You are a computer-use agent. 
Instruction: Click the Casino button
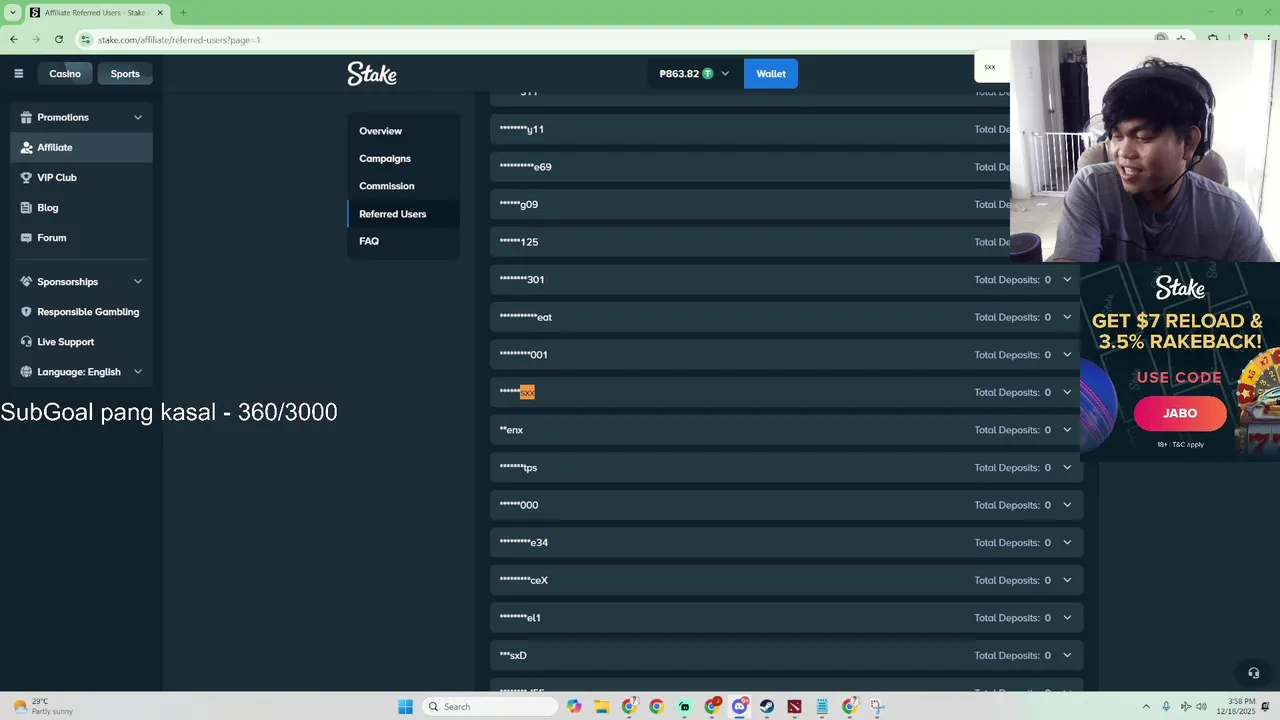tap(65, 74)
